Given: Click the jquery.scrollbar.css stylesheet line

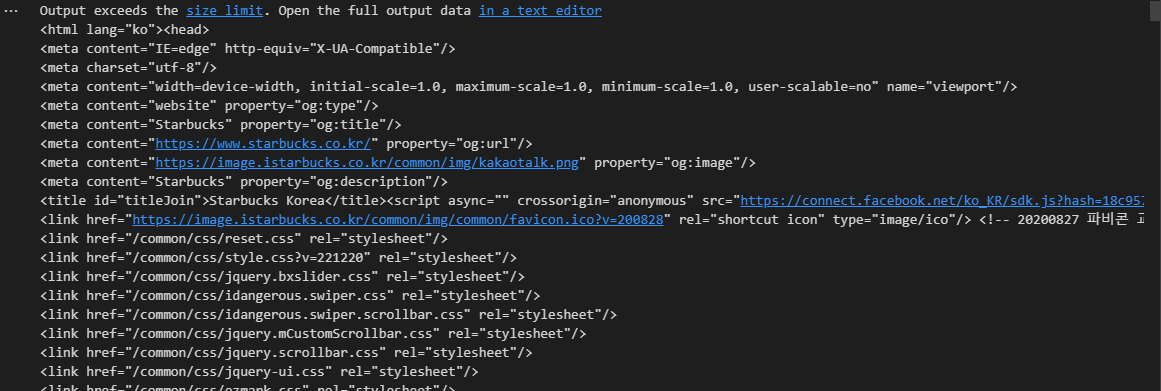Looking at the screenshot, I should 286,352.
